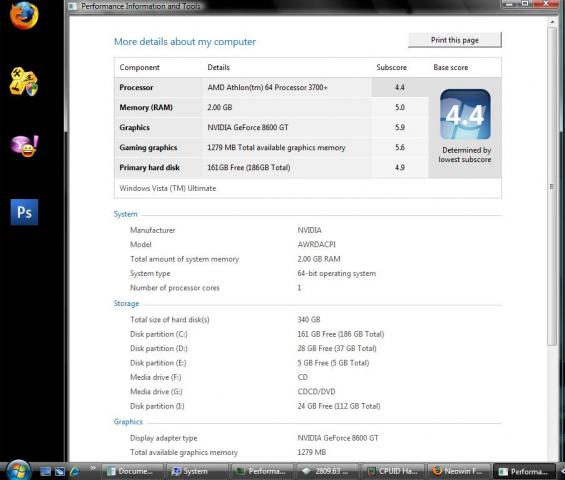Select the Memory (RAM) row label
565x480 pixels.
point(146,107)
